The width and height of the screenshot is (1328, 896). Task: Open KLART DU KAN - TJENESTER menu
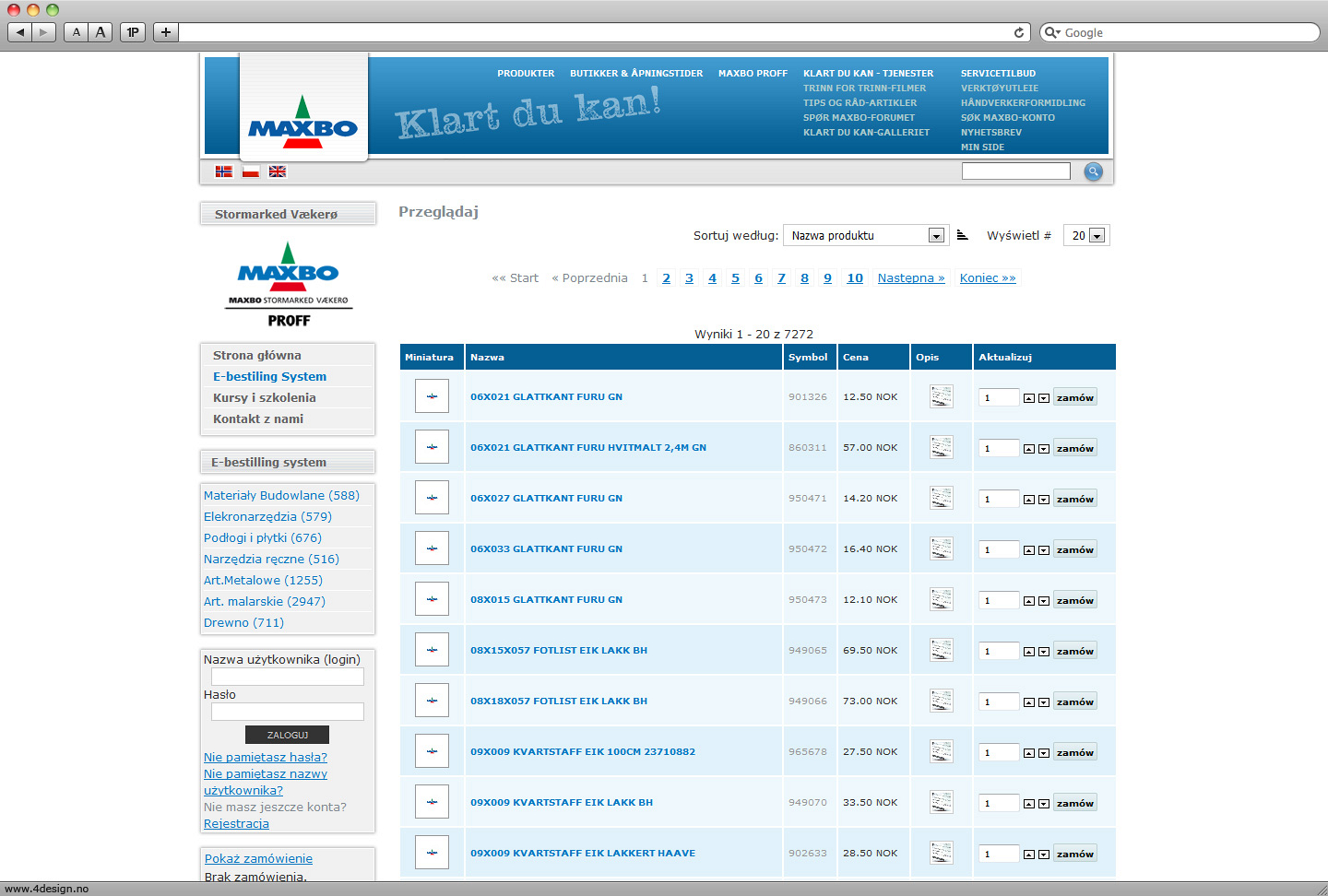[x=868, y=74]
